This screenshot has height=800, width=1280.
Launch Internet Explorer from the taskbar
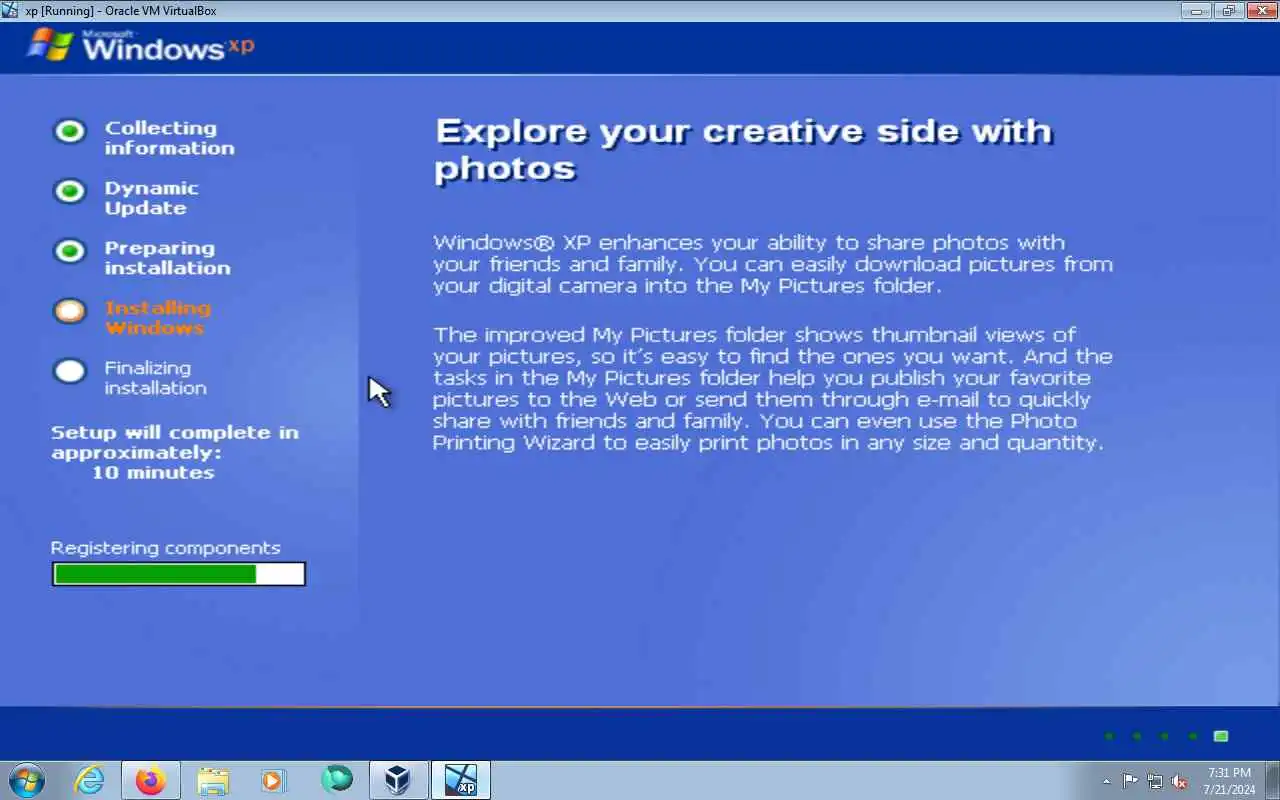point(90,780)
